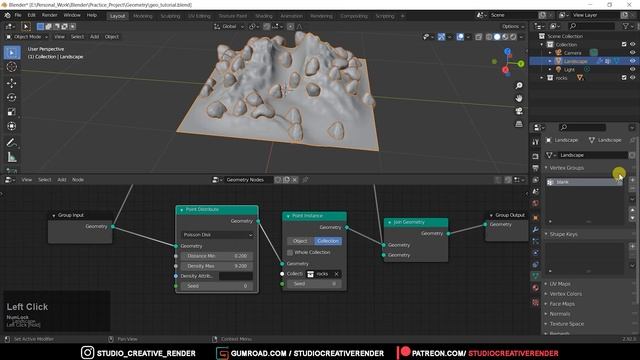
Task: Adjust Density Max value slider
Action: 217,266
